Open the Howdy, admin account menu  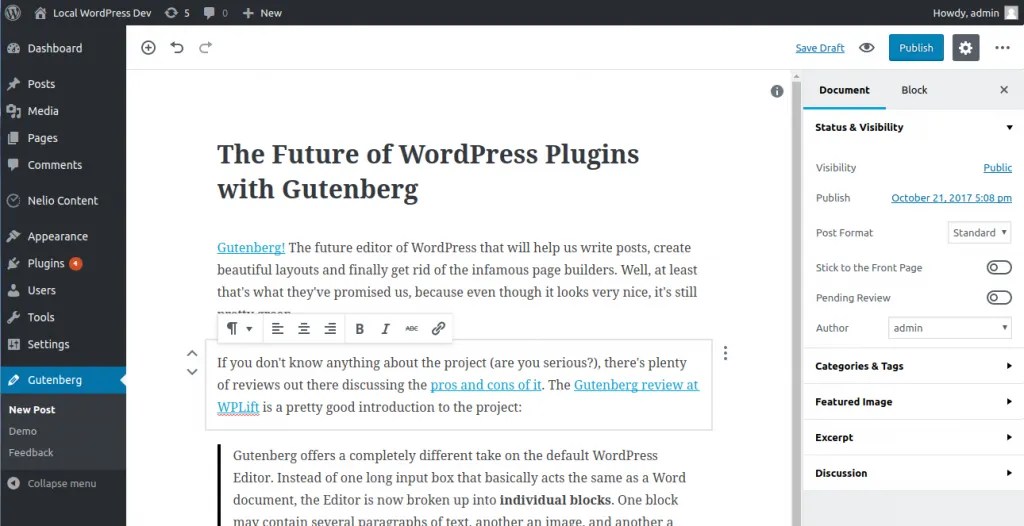pyautogui.click(x=975, y=12)
